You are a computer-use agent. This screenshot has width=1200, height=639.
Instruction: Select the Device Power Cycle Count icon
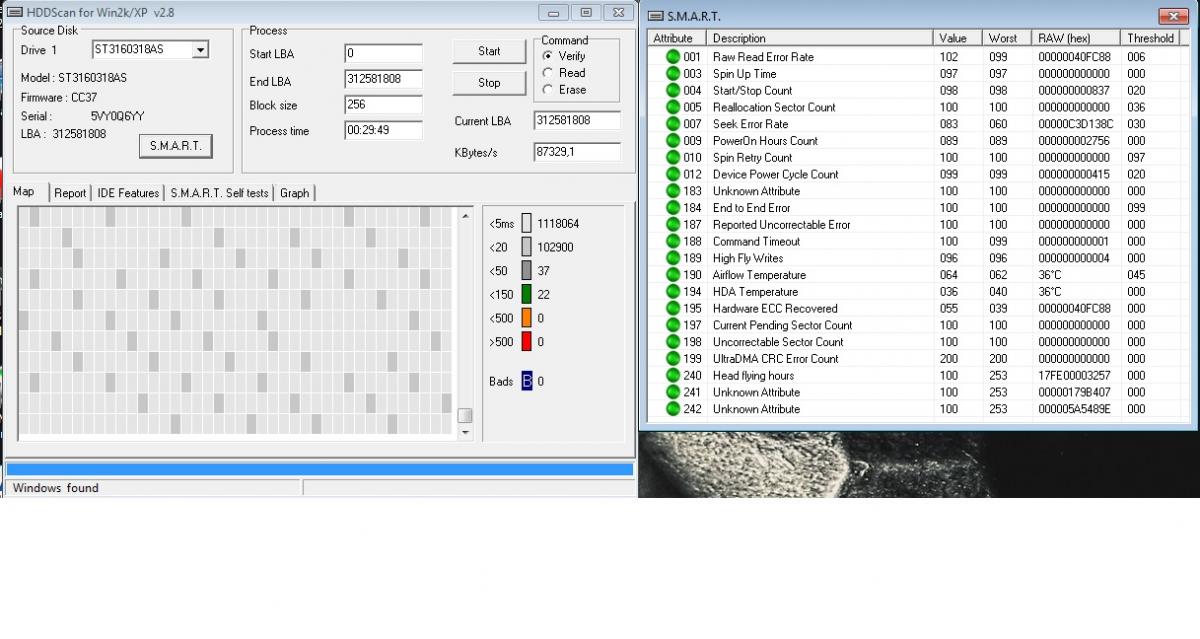click(671, 174)
